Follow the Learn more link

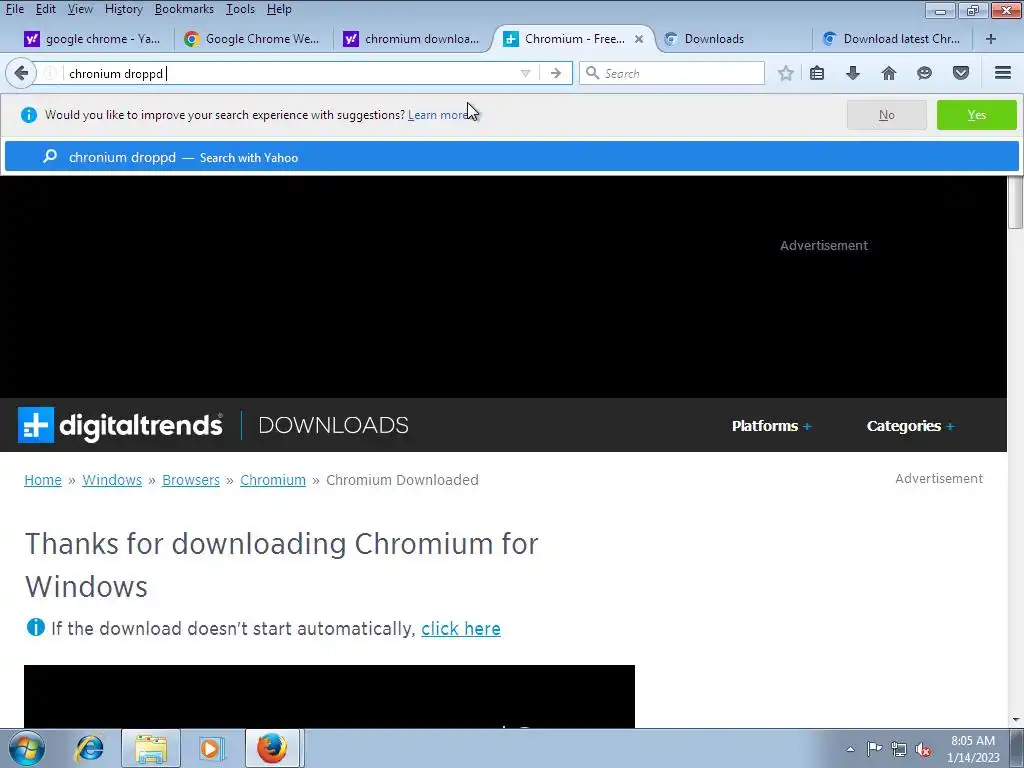pyautogui.click(x=438, y=115)
